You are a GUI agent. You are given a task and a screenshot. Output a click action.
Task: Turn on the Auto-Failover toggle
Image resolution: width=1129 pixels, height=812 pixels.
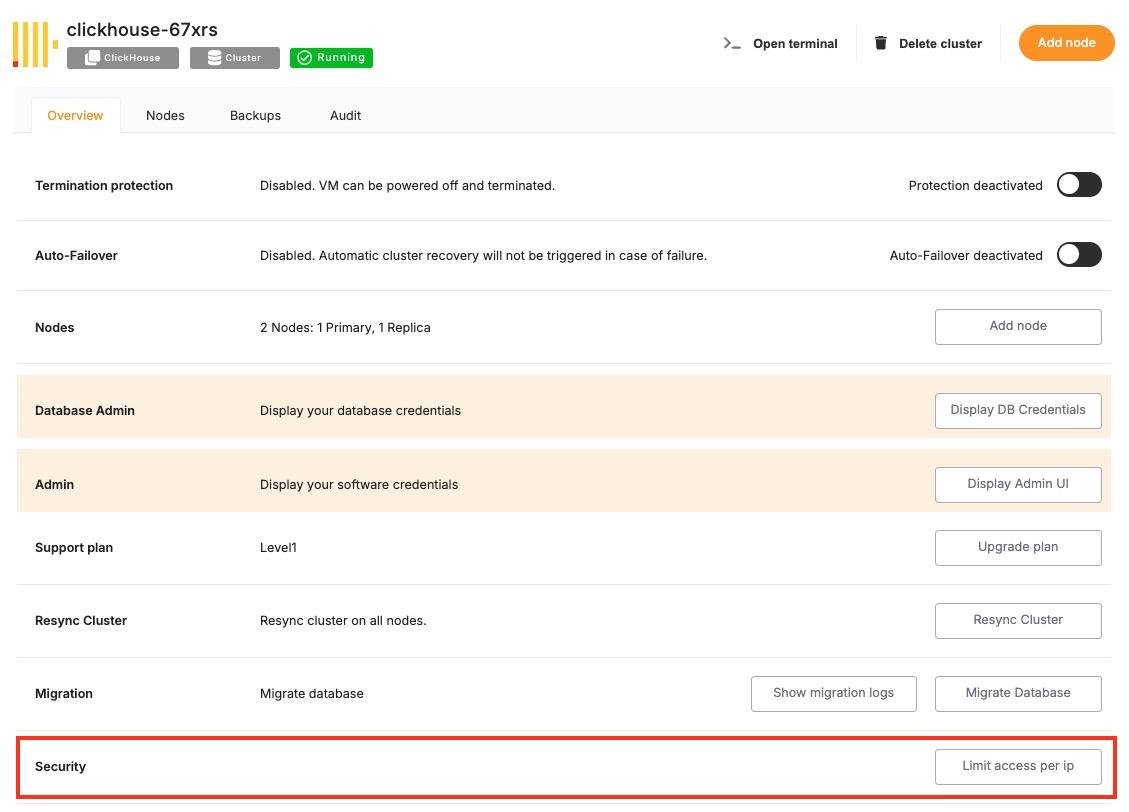tap(1078, 255)
